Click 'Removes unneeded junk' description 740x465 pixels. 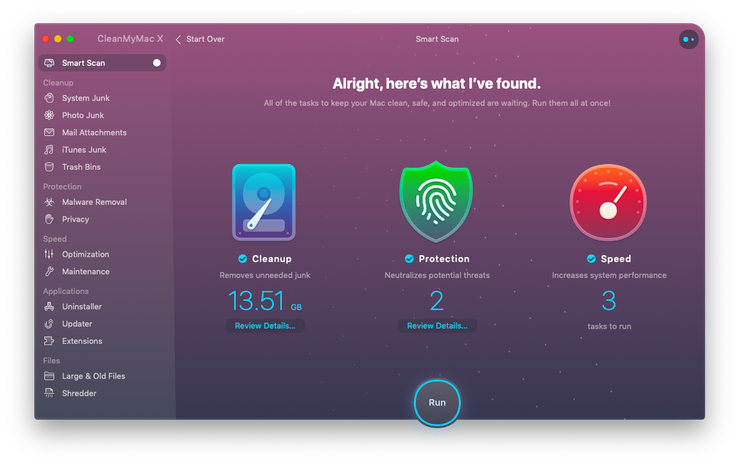[x=265, y=275]
